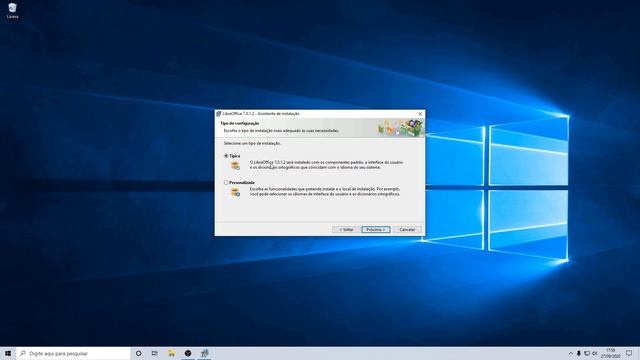Open the notification center icon
The image size is (640, 360).
pos(629,353)
